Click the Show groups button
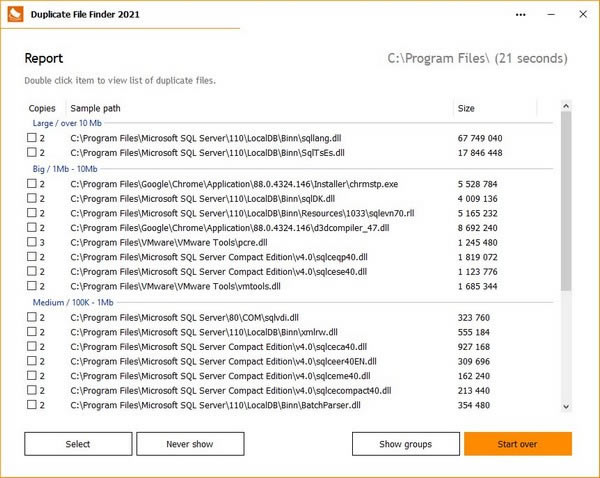The image size is (600, 478). 406,444
